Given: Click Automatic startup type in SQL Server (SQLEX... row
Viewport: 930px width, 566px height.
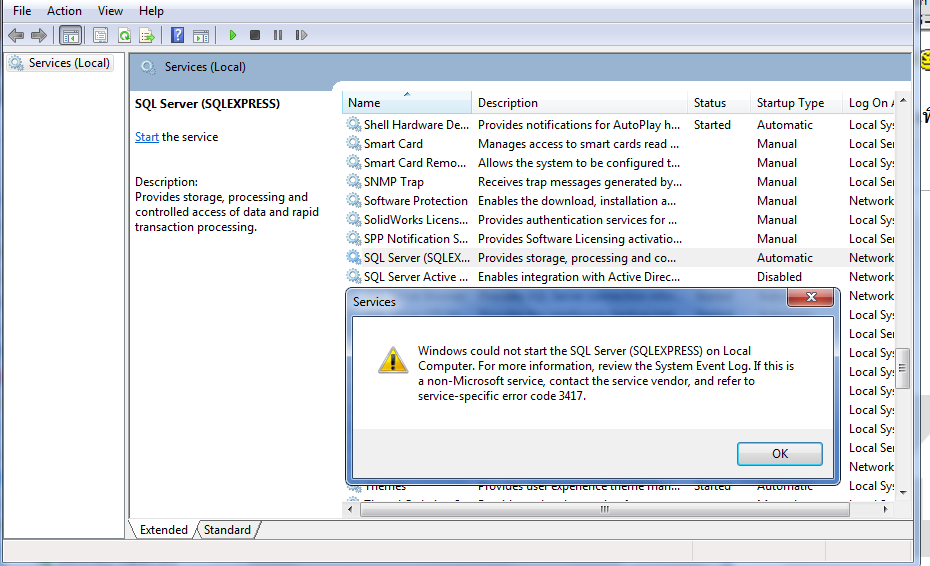Looking at the screenshot, I should coord(785,257).
